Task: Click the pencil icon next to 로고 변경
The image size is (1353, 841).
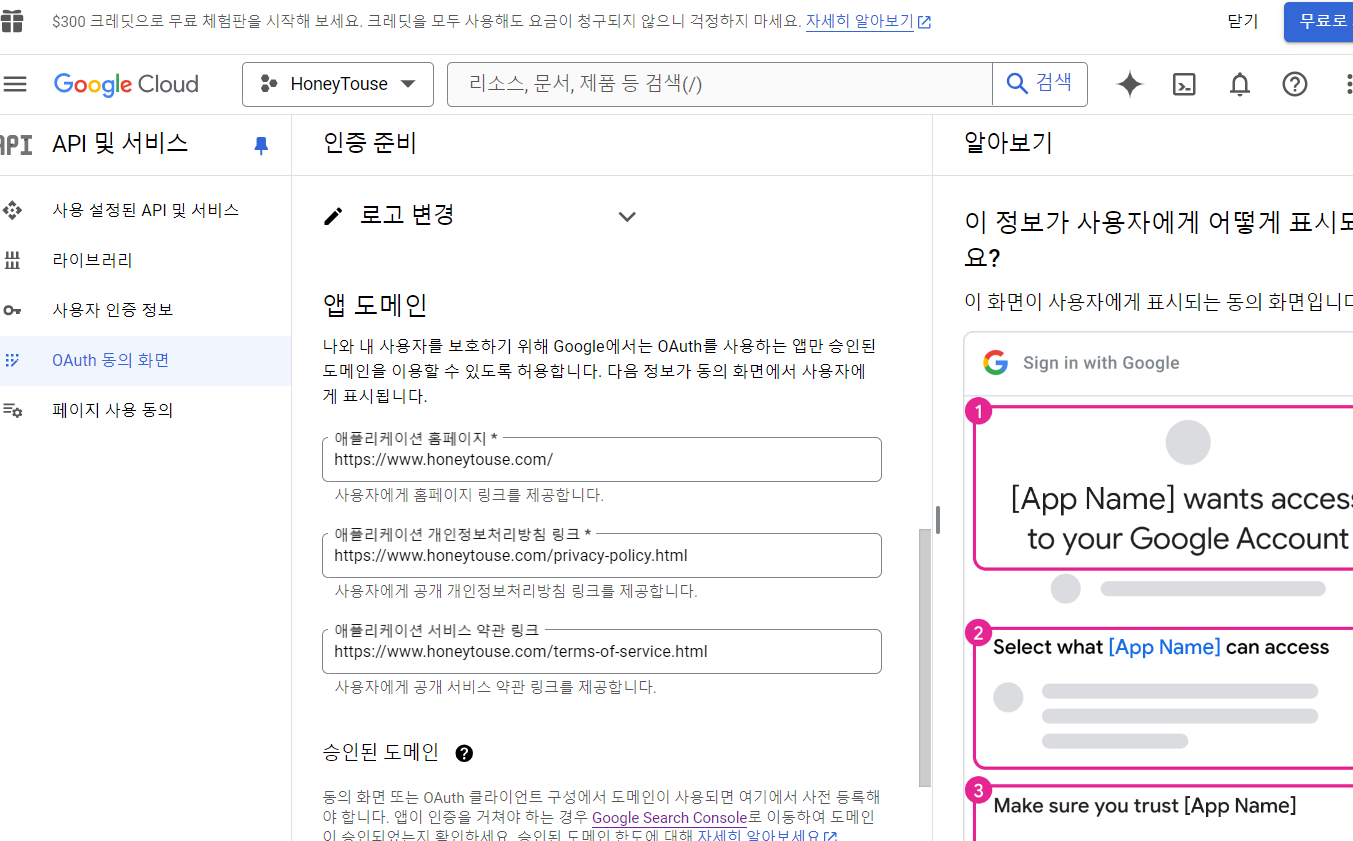Action: coord(334,216)
